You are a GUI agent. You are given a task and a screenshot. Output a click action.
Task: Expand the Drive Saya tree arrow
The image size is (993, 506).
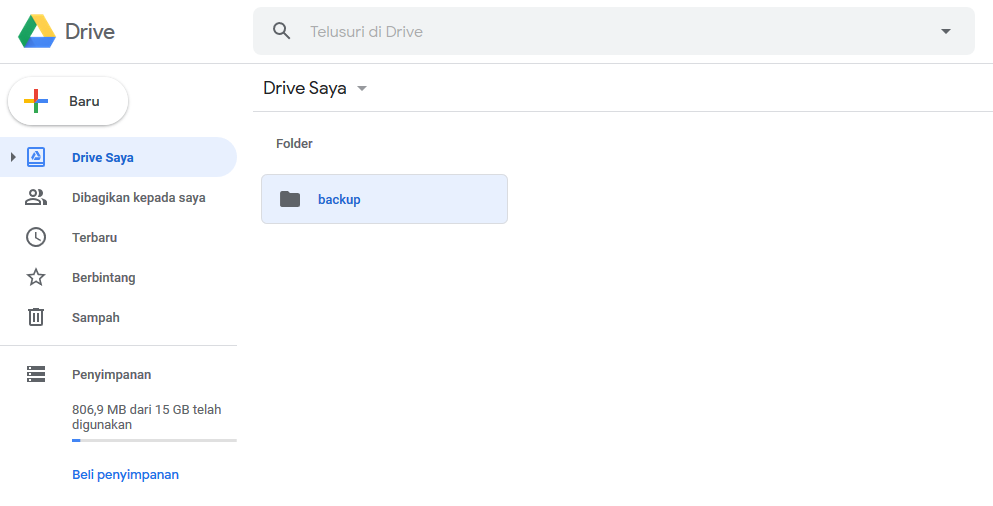(x=13, y=157)
